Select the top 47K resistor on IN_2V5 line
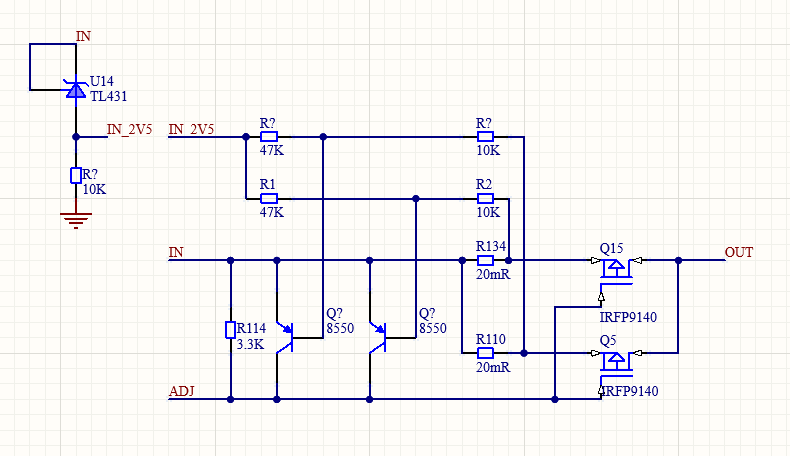This screenshot has height=456, width=790. click(x=269, y=137)
